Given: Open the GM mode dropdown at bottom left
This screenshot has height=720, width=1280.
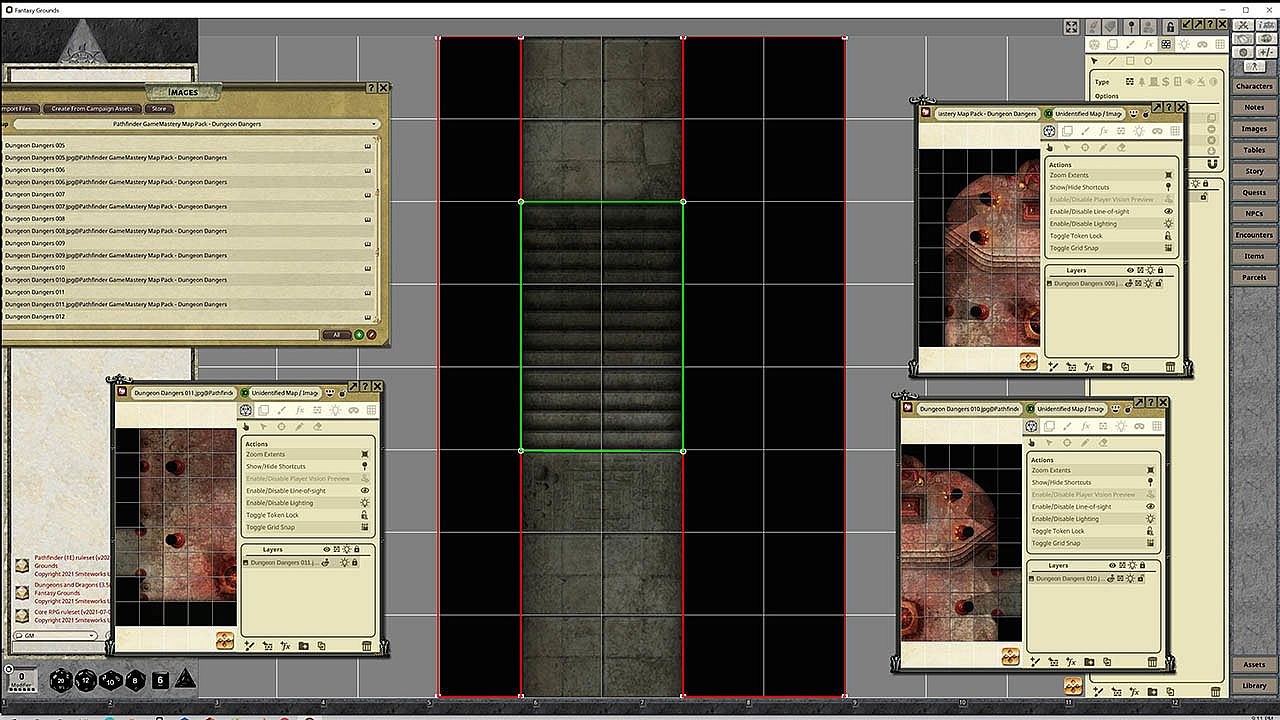Looking at the screenshot, I should 57,635.
